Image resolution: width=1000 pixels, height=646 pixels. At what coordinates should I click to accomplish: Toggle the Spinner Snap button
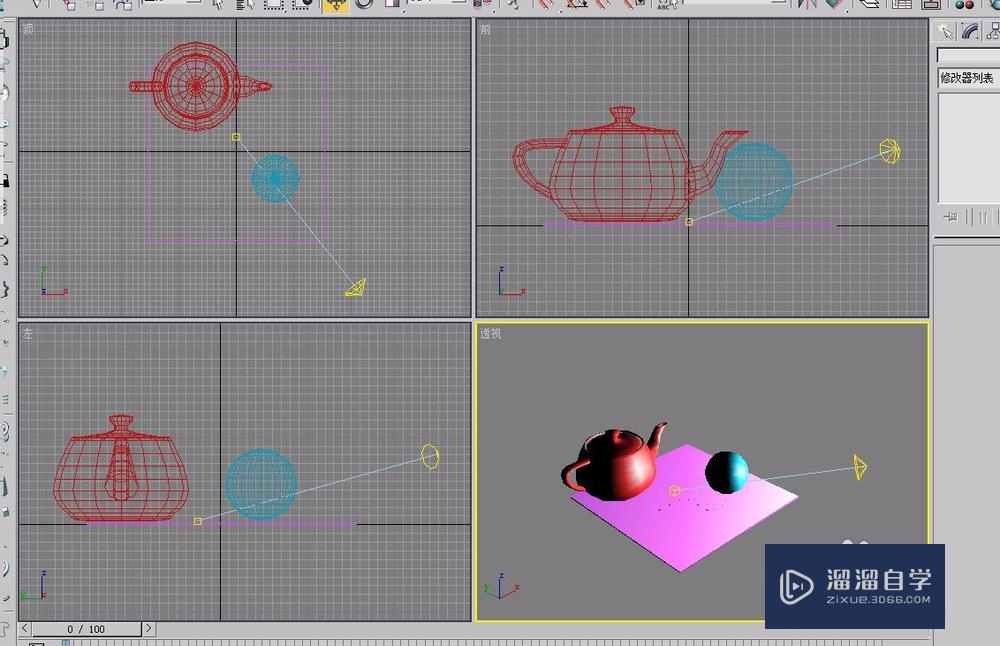click(x=634, y=4)
